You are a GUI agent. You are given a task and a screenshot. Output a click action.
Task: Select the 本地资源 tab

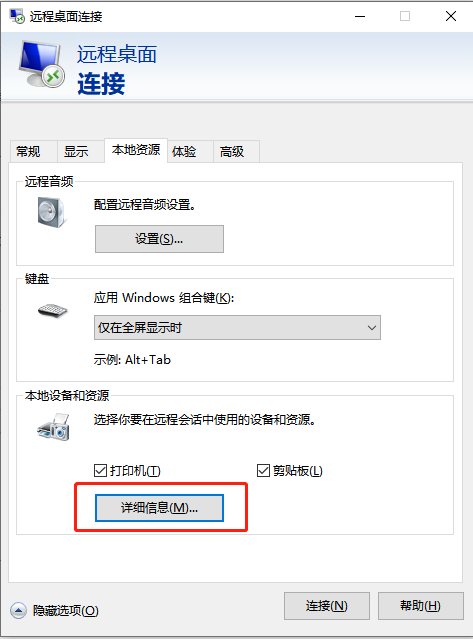[136, 150]
